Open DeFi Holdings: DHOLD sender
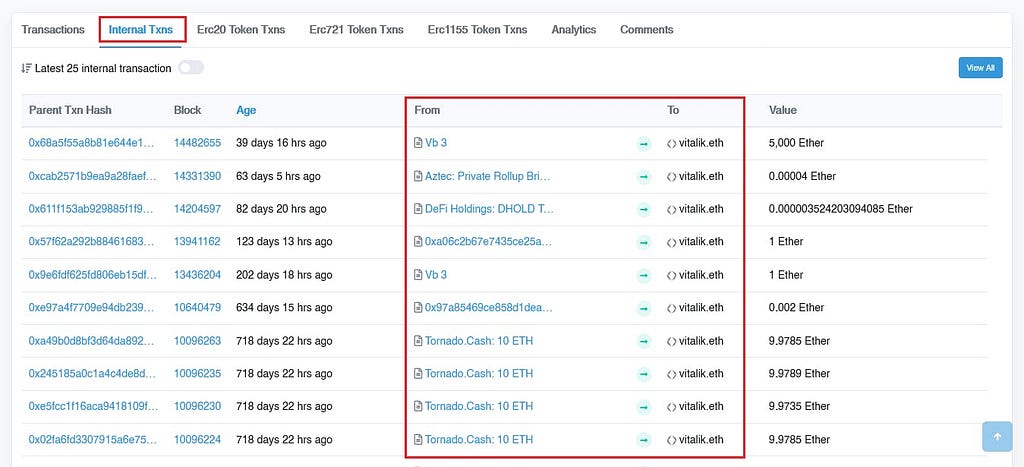This screenshot has width=1024, height=467. (x=489, y=209)
